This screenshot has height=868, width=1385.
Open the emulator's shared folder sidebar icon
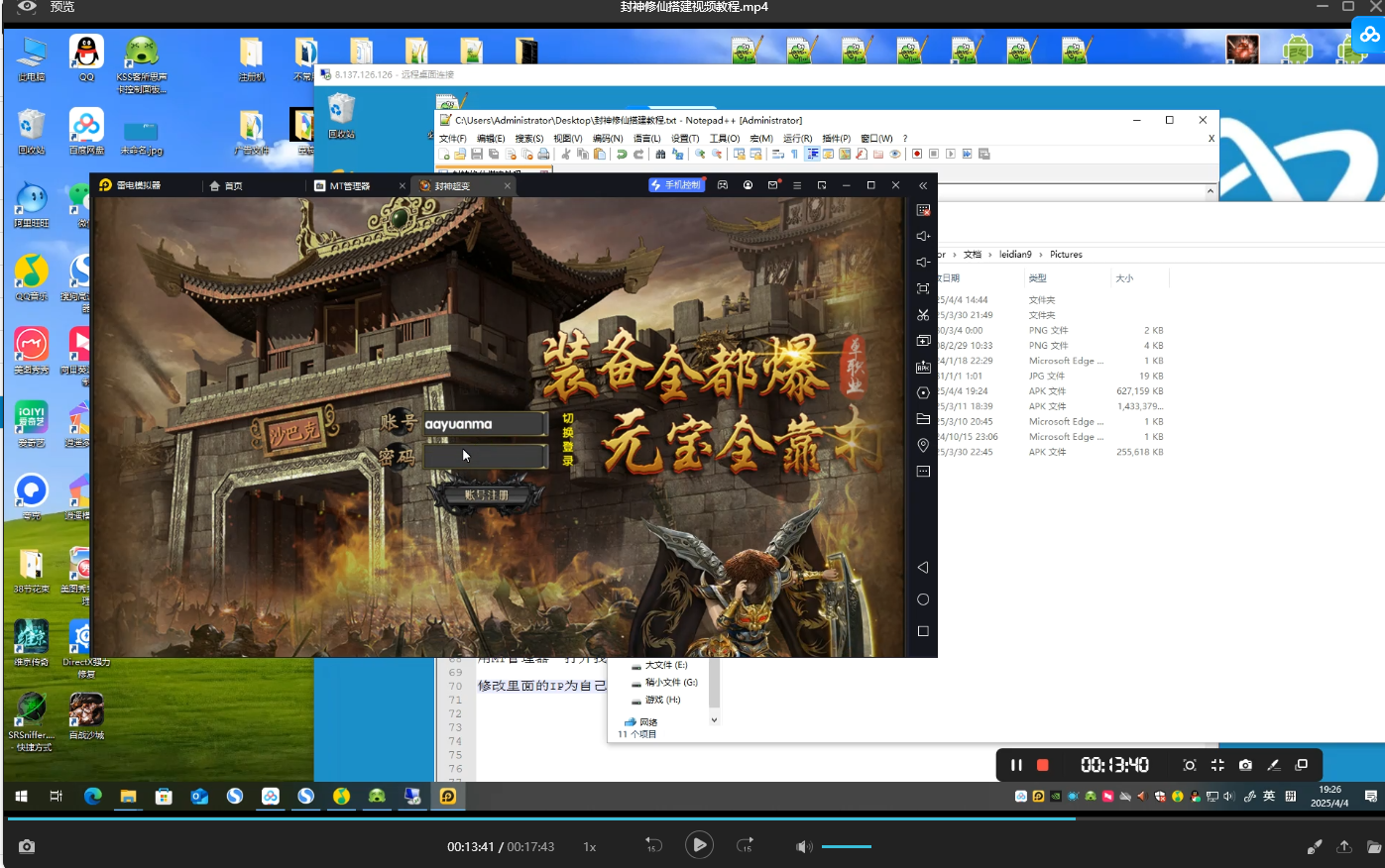coord(923,419)
